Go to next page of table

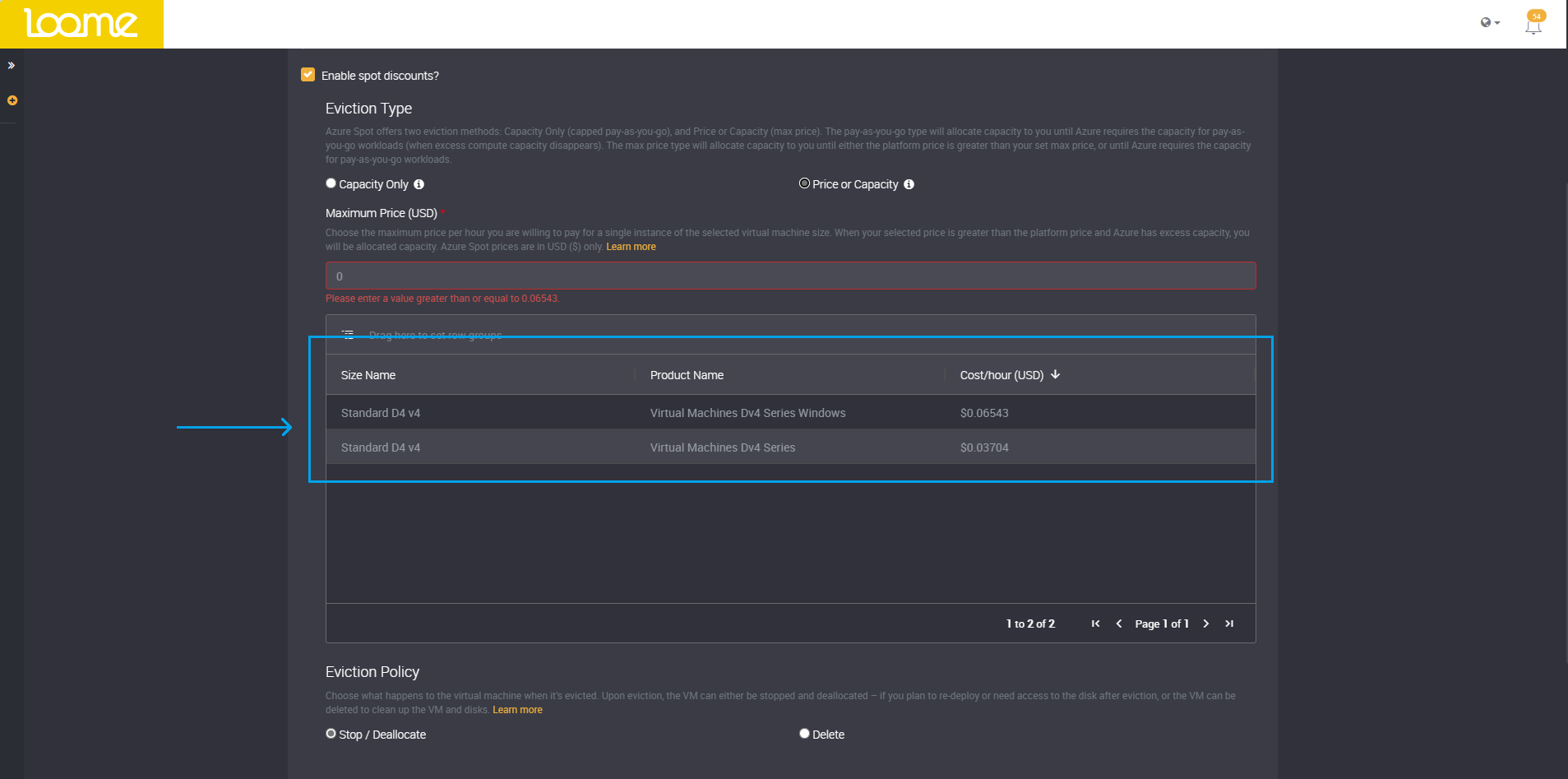click(1206, 624)
